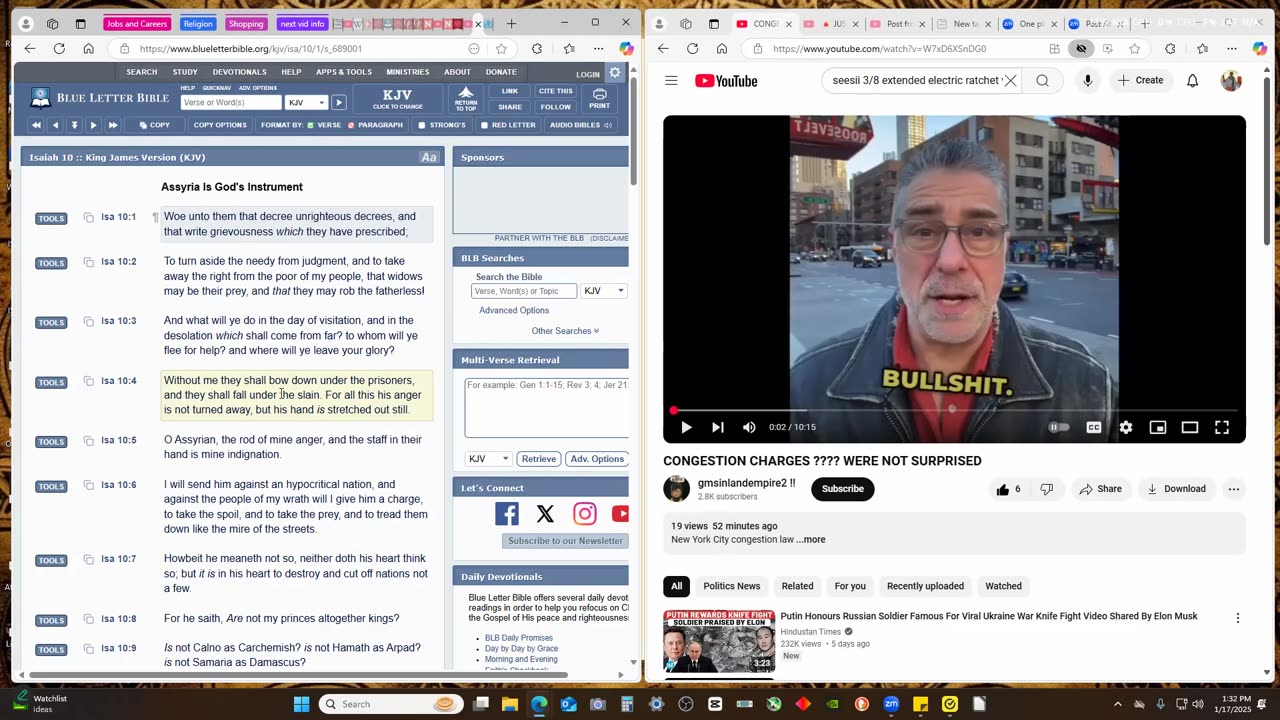The width and height of the screenshot is (1280, 720).
Task: Expand Other Searches section
Action: pos(565,331)
